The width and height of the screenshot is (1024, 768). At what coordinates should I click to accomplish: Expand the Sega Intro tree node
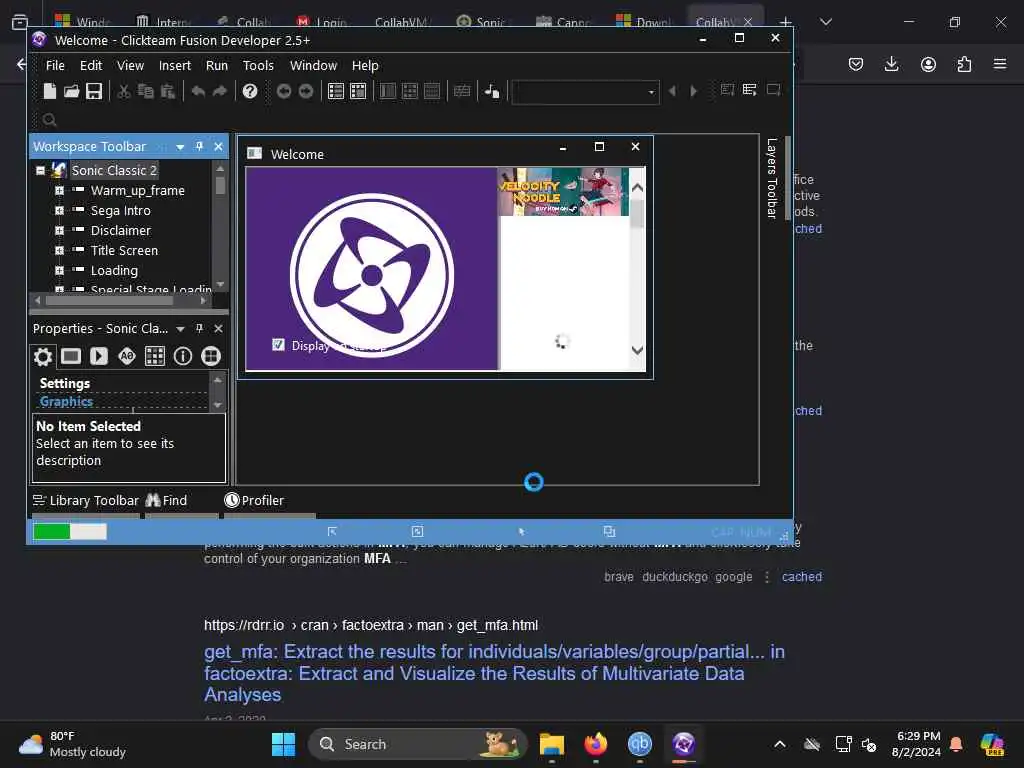(x=59, y=210)
